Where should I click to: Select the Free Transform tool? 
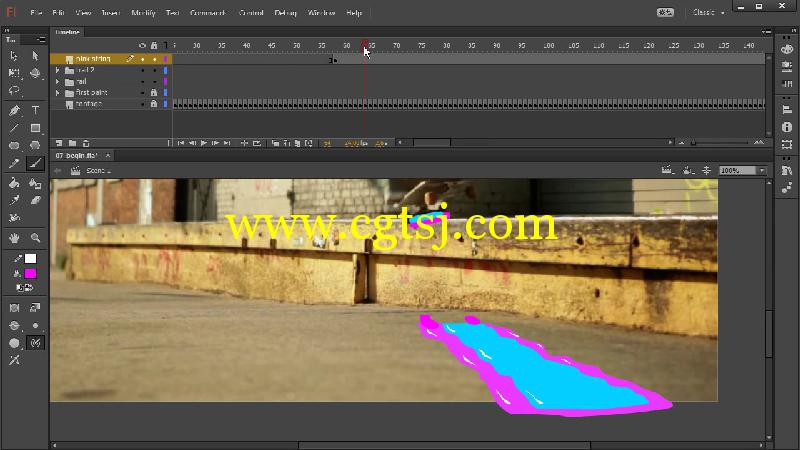14,73
